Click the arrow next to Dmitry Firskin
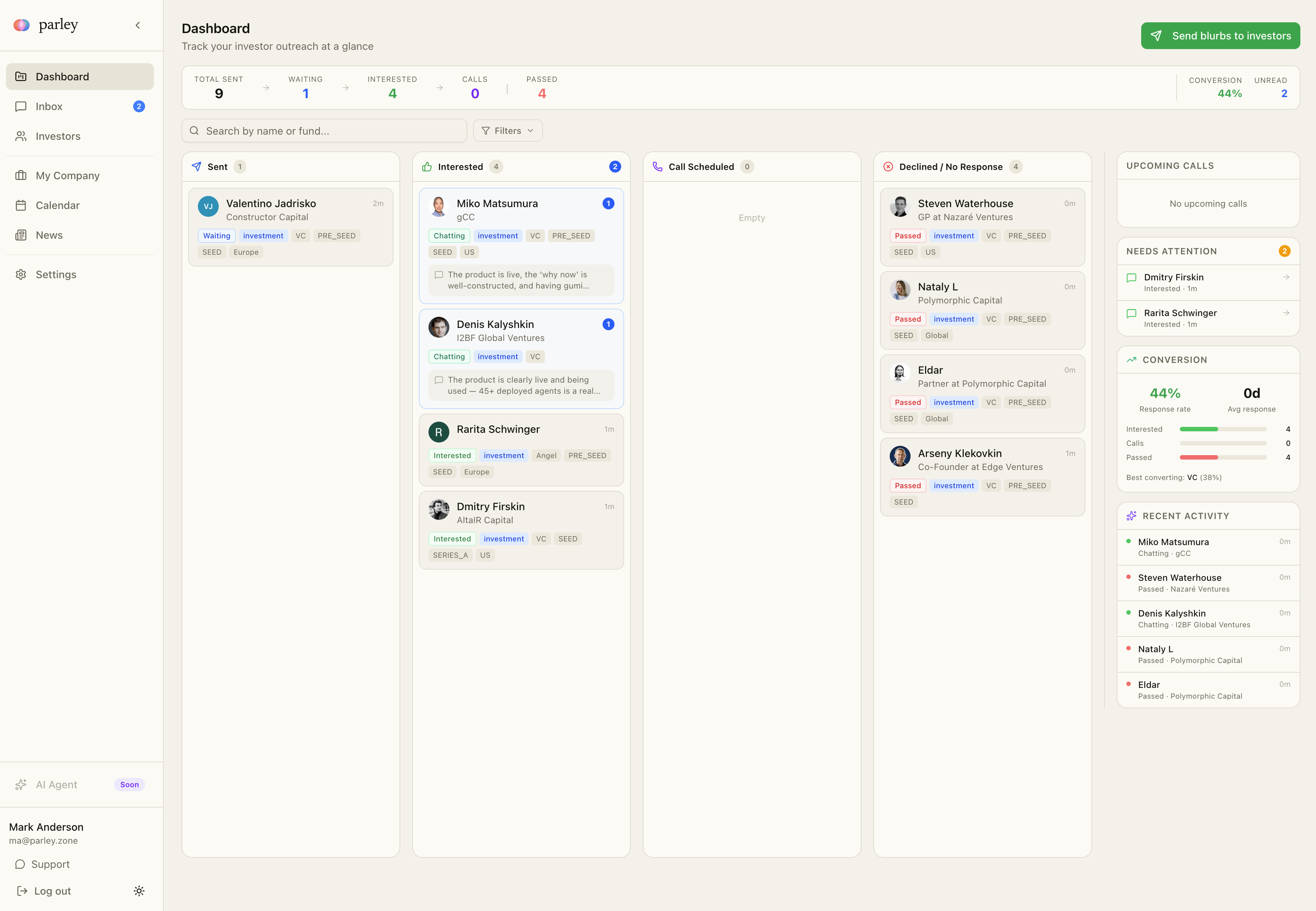Image resolution: width=1316 pixels, height=911 pixels. 1286,277
